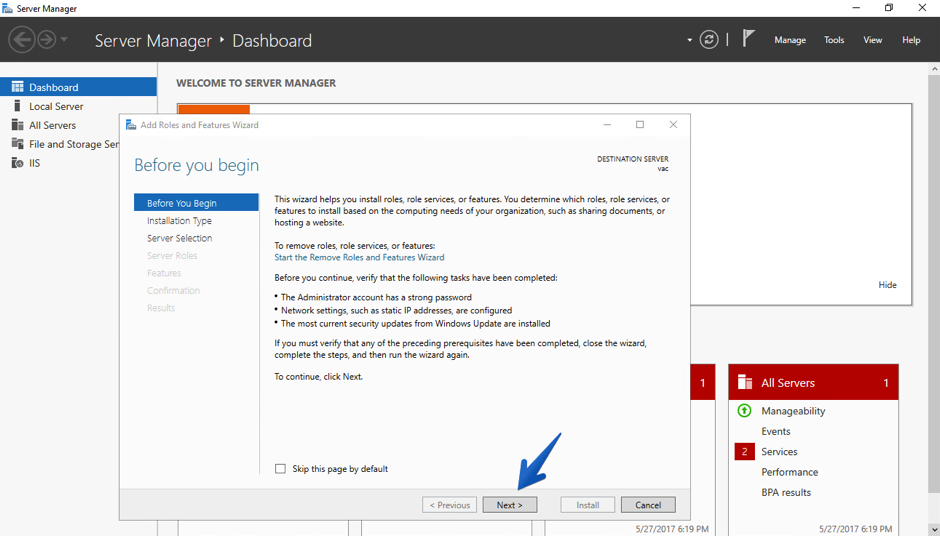Open the View menu
The height and width of the screenshot is (536, 940).
coord(872,40)
